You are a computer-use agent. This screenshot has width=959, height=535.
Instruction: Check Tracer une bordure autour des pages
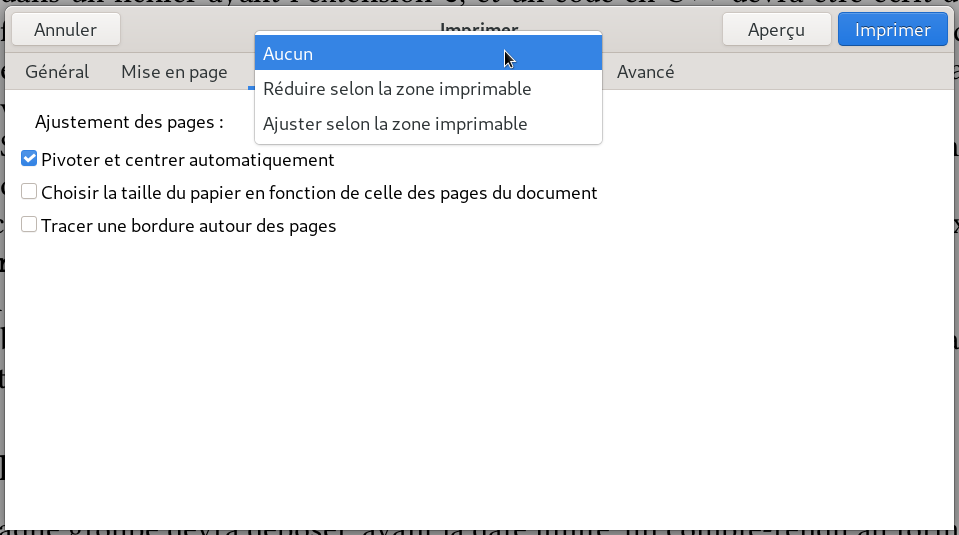[x=29, y=224]
